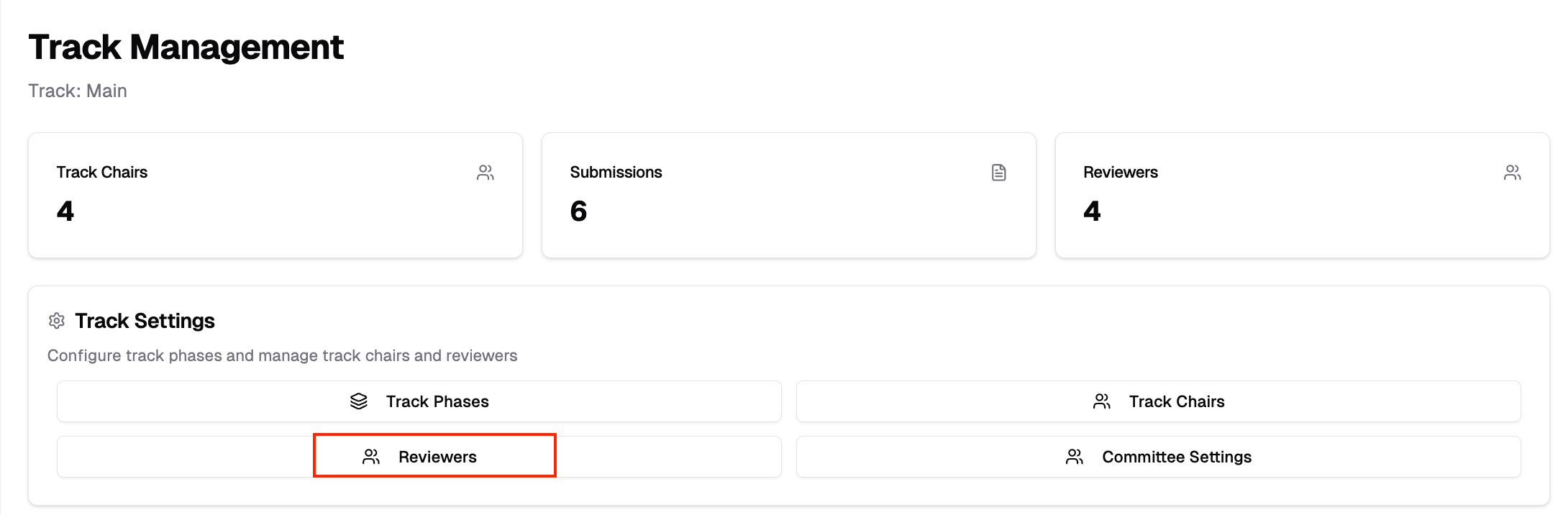Click the Submissions count of 6

tap(578, 211)
